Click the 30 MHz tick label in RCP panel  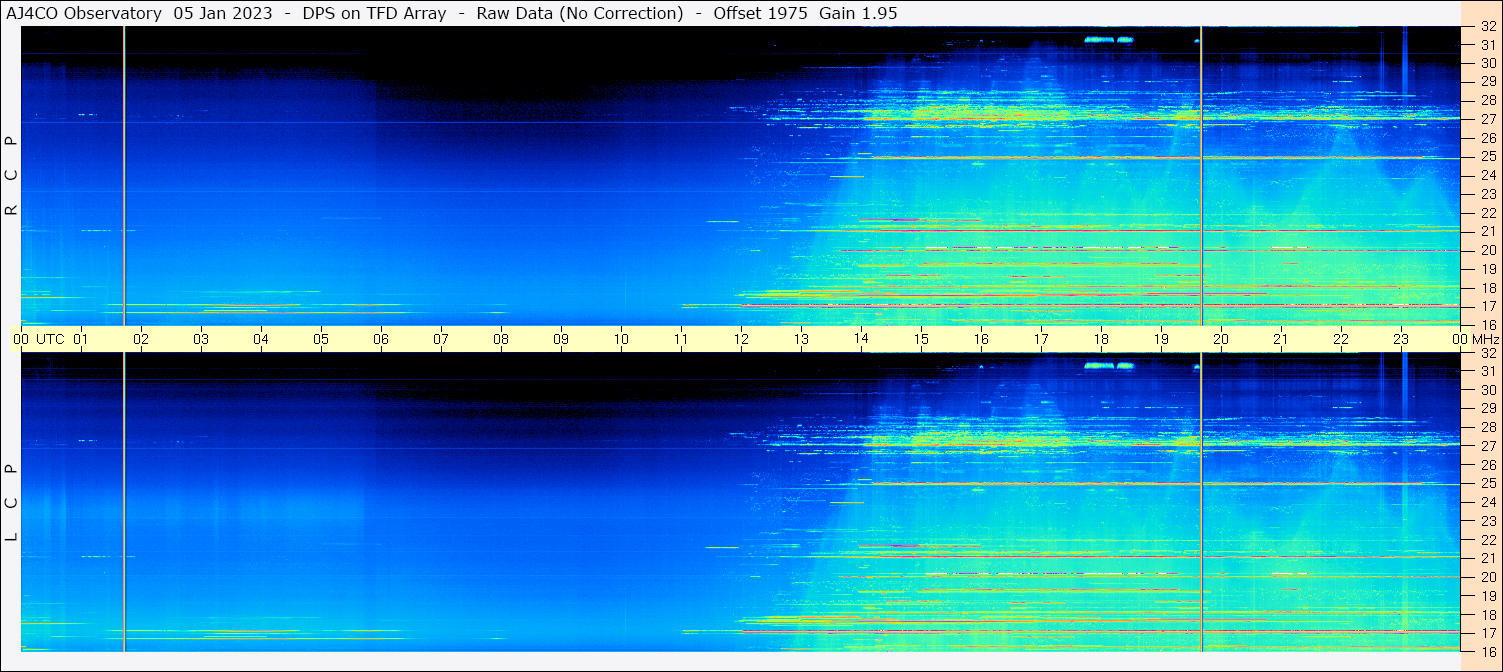(x=1488, y=63)
